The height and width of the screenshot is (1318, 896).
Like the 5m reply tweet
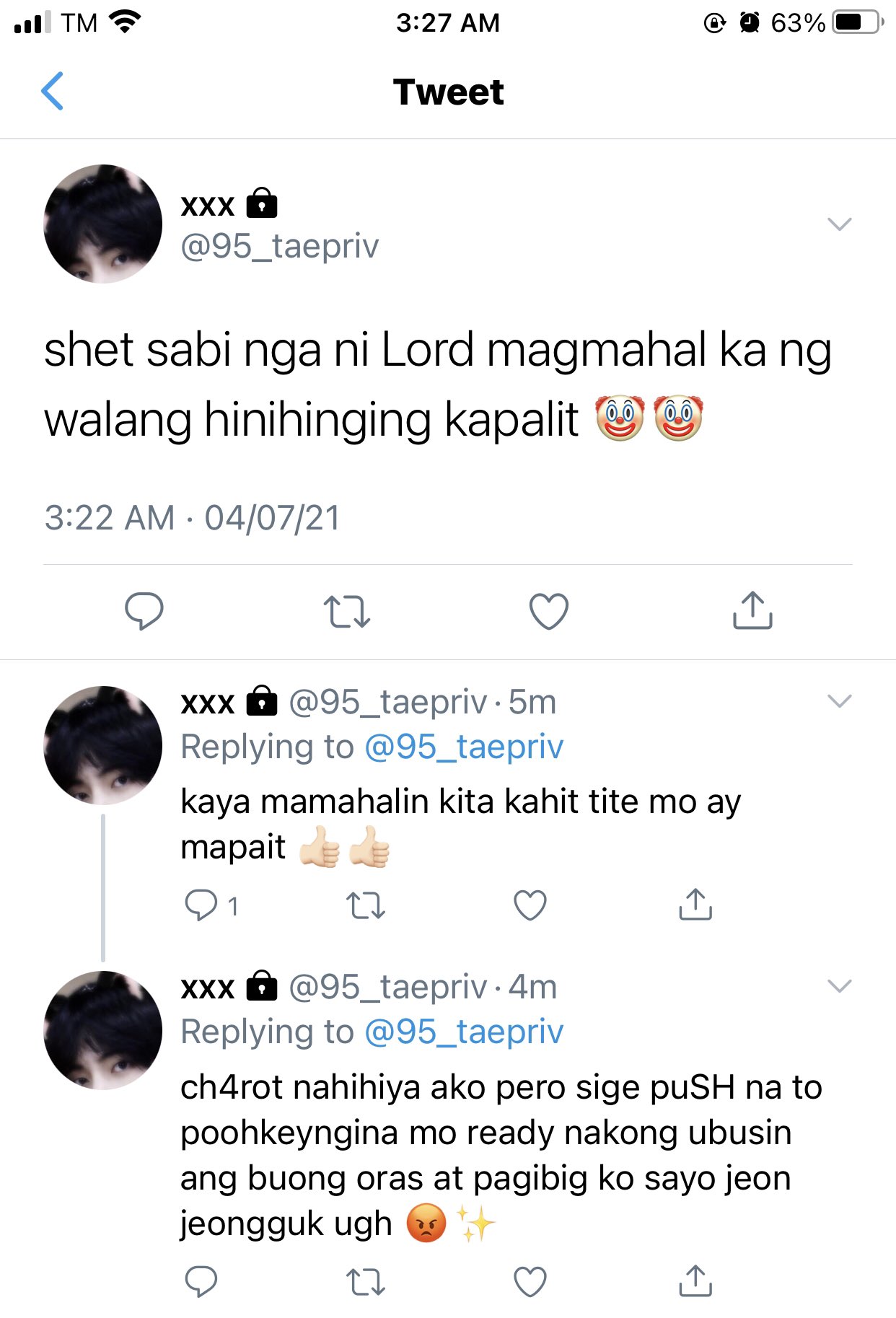[x=530, y=905]
